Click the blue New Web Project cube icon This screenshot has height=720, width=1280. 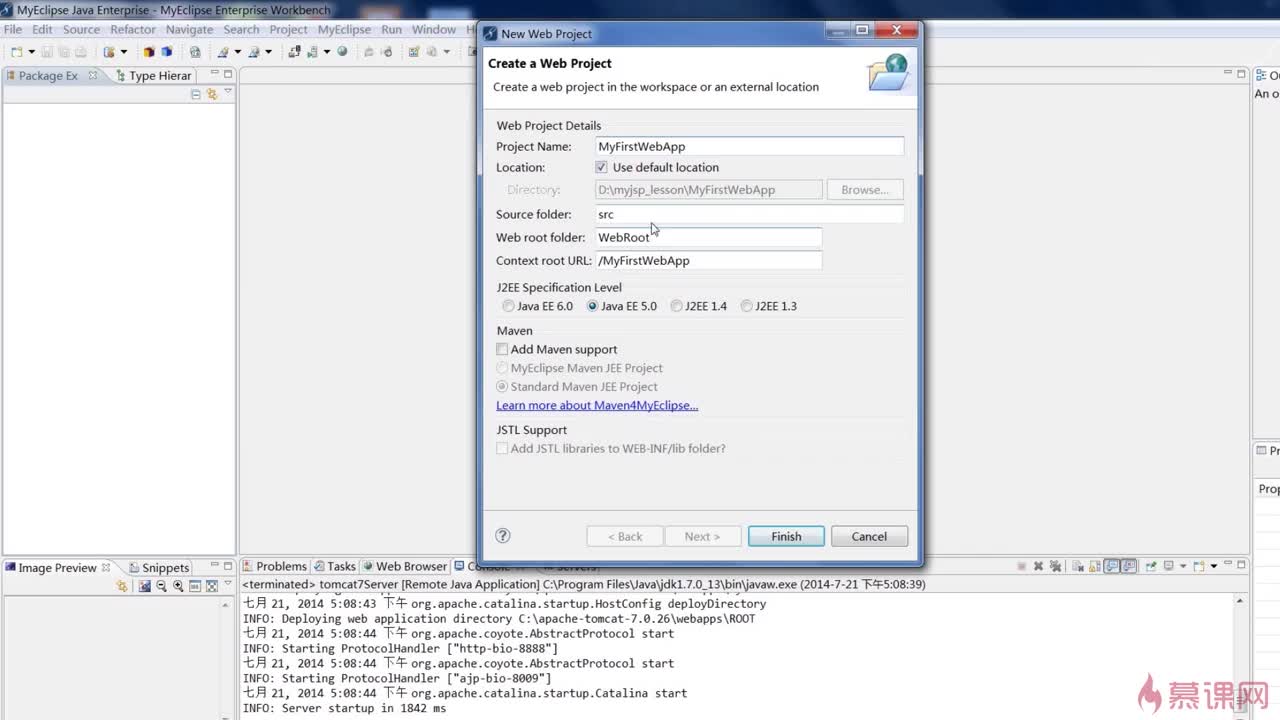[x=166, y=52]
